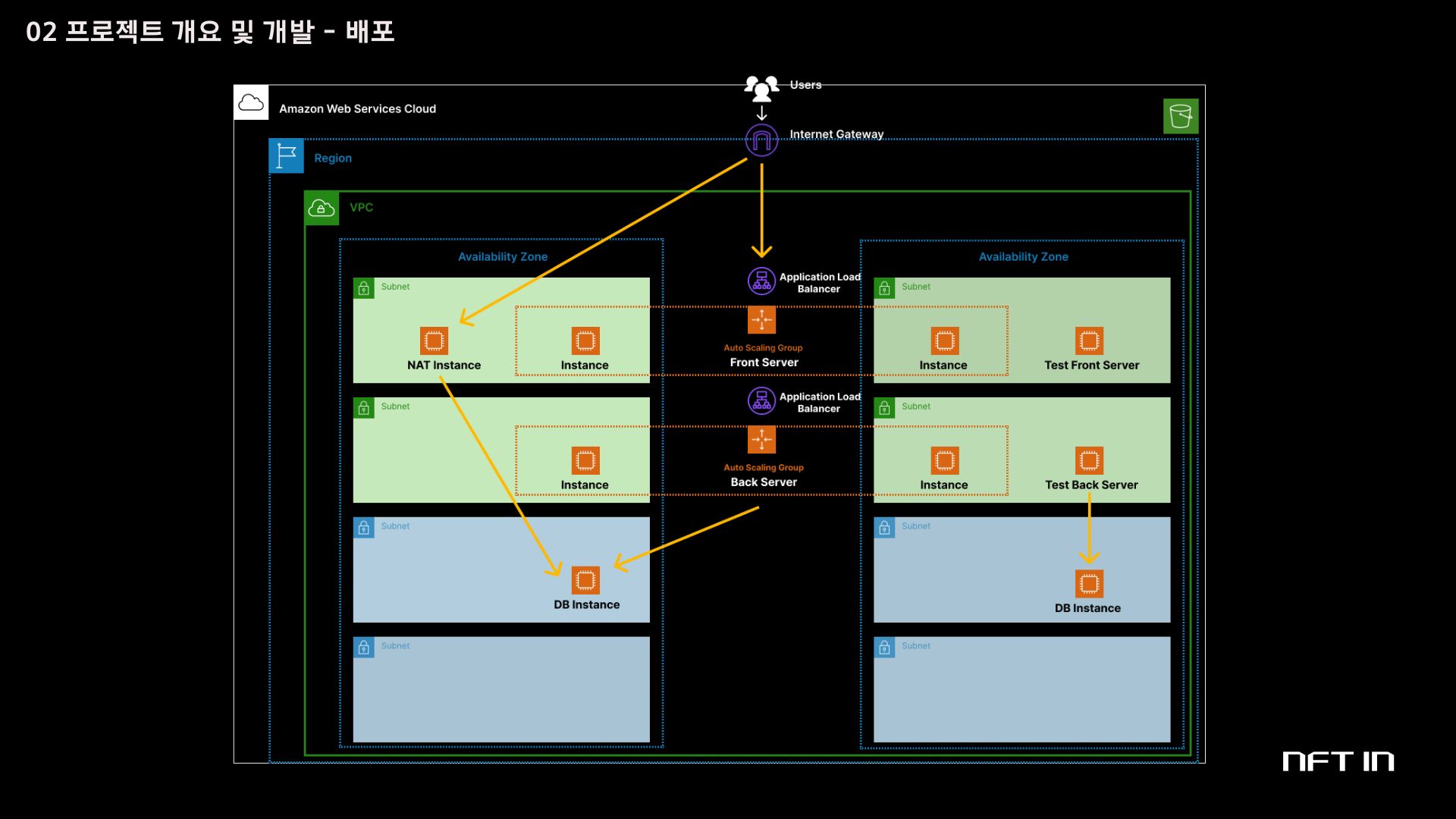Viewport: 1456px width, 819px height.
Task: Click the NAT Instance chip icon
Action: [x=434, y=340]
